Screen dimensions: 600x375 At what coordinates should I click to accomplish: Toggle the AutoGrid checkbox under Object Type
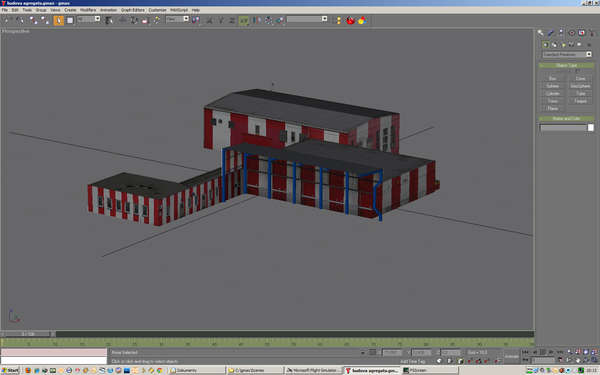(x=577, y=71)
